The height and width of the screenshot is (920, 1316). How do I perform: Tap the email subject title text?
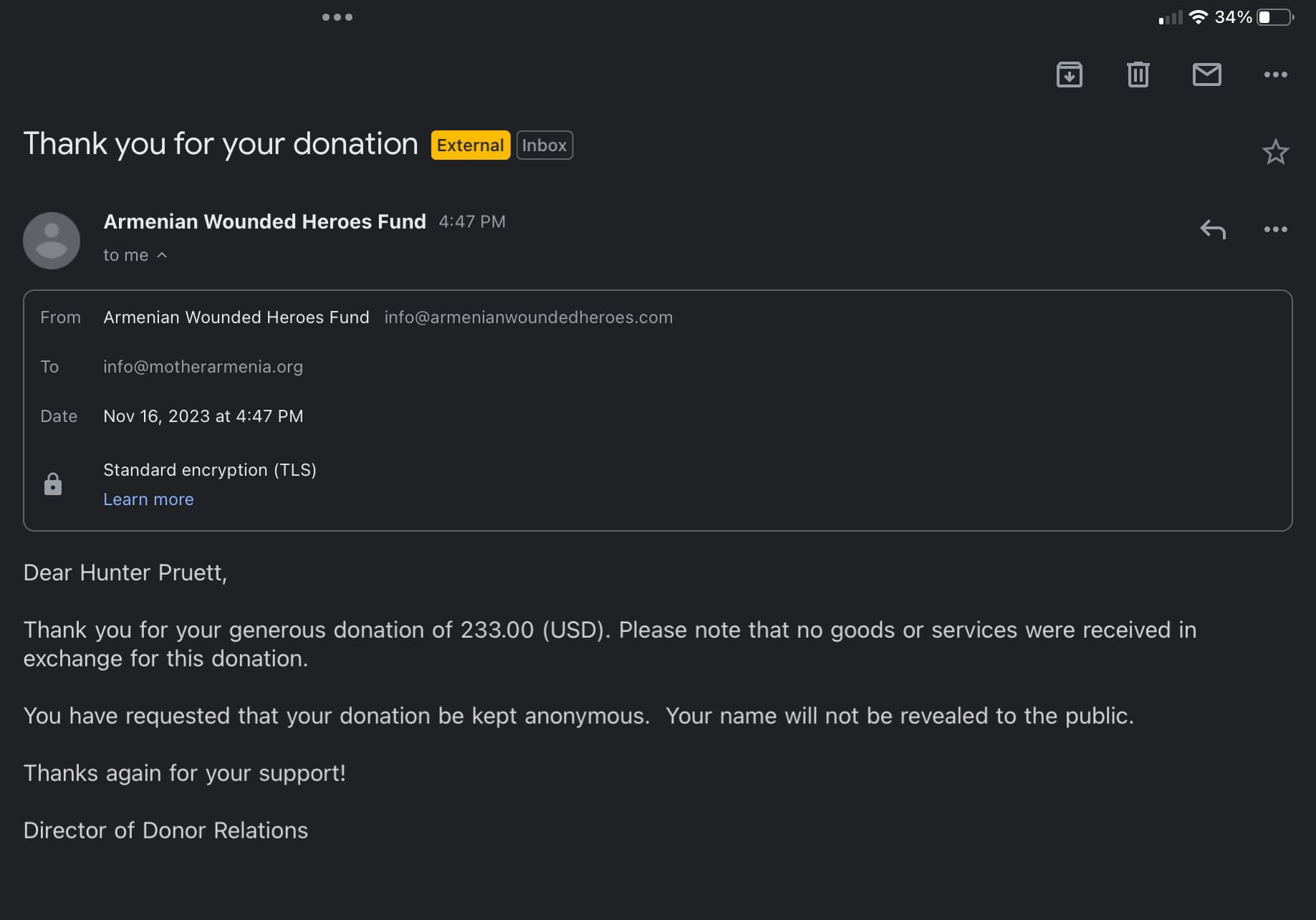[221, 144]
